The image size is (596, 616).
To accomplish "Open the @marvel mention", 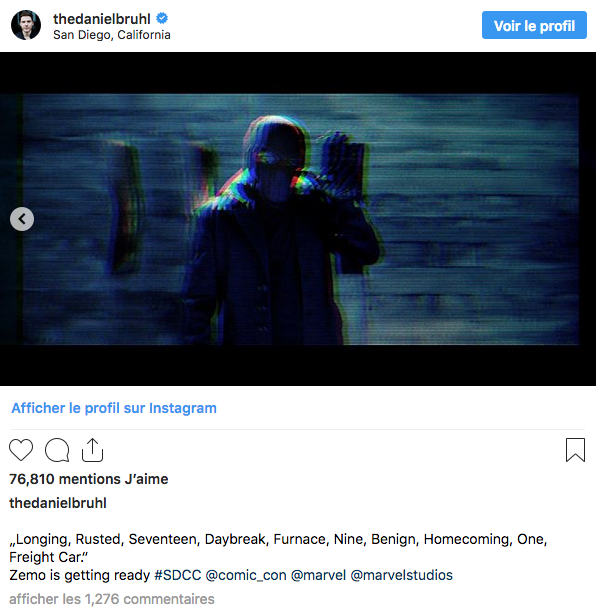I will pyautogui.click(x=318, y=575).
